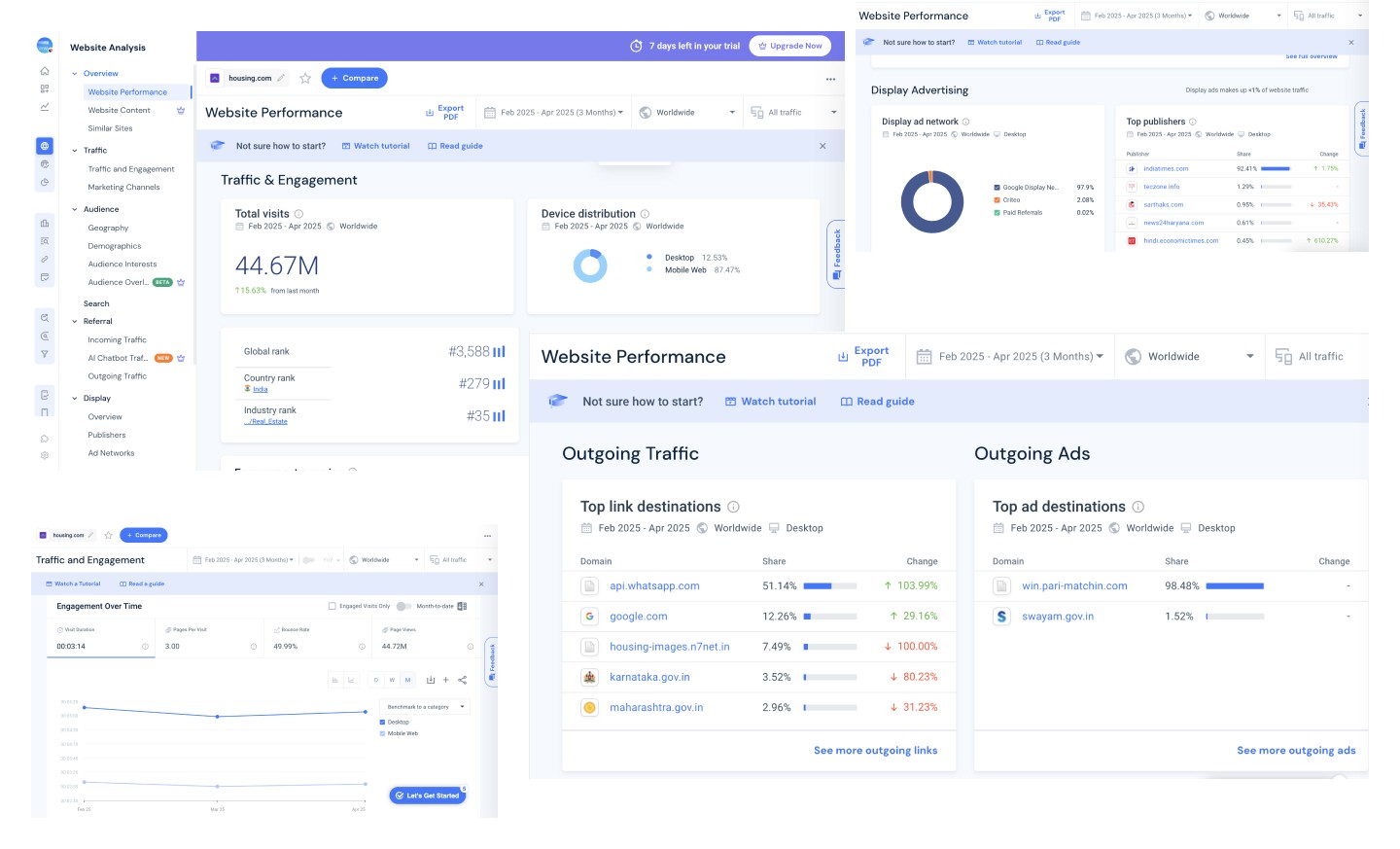Click See more outgoing links
Image resolution: width=1400 pixels, height=849 pixels.
coord(875,751)
